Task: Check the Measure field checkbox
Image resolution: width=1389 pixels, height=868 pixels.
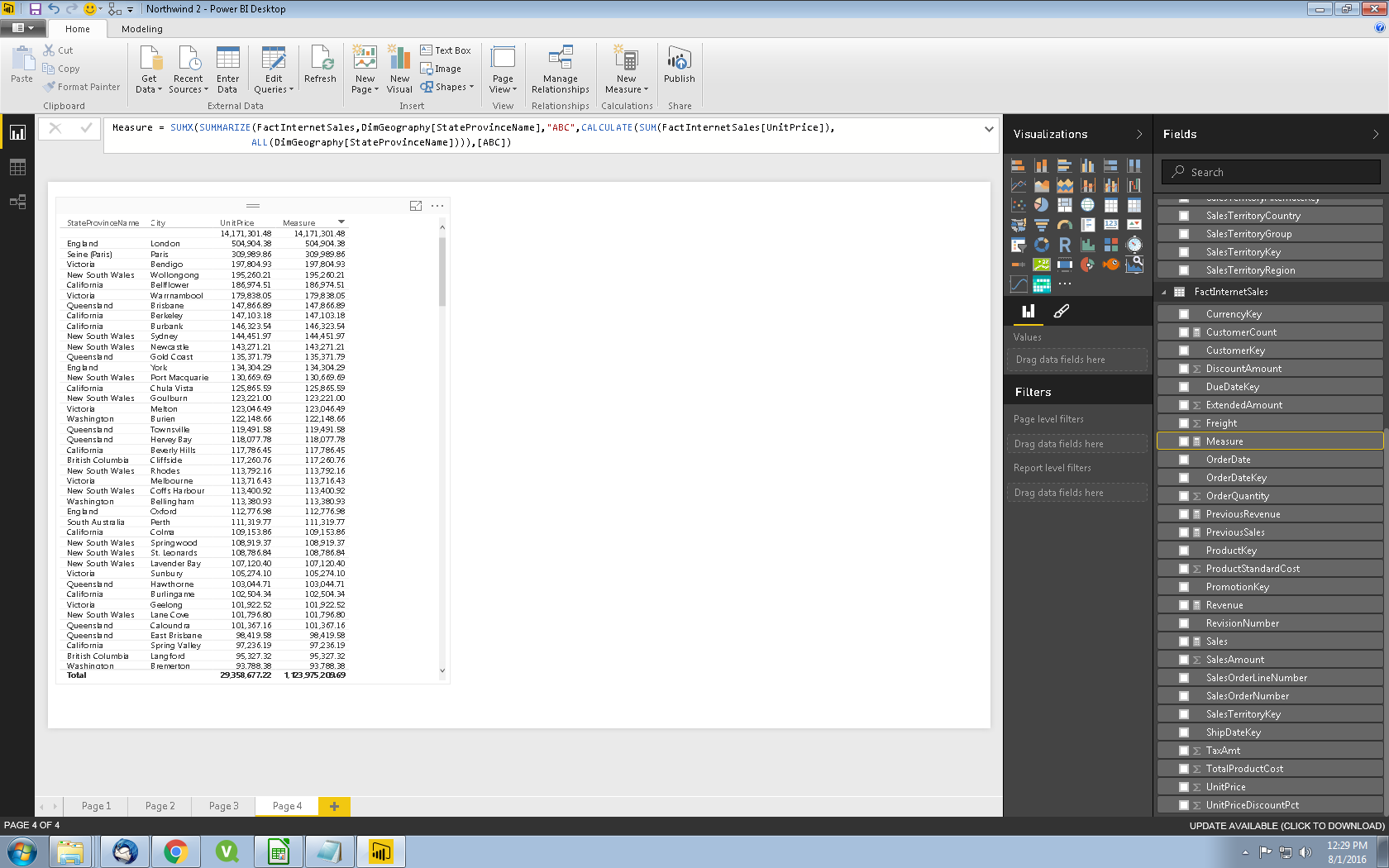Action: click(1184, 441)
